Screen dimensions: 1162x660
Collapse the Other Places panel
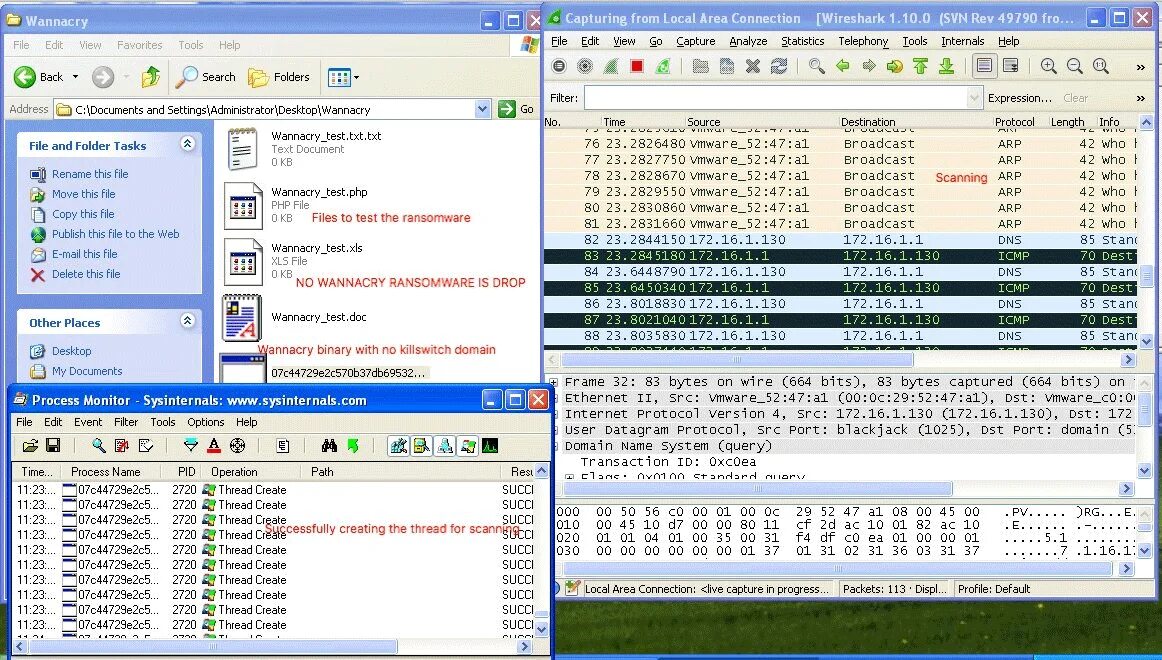coord(187,321)
